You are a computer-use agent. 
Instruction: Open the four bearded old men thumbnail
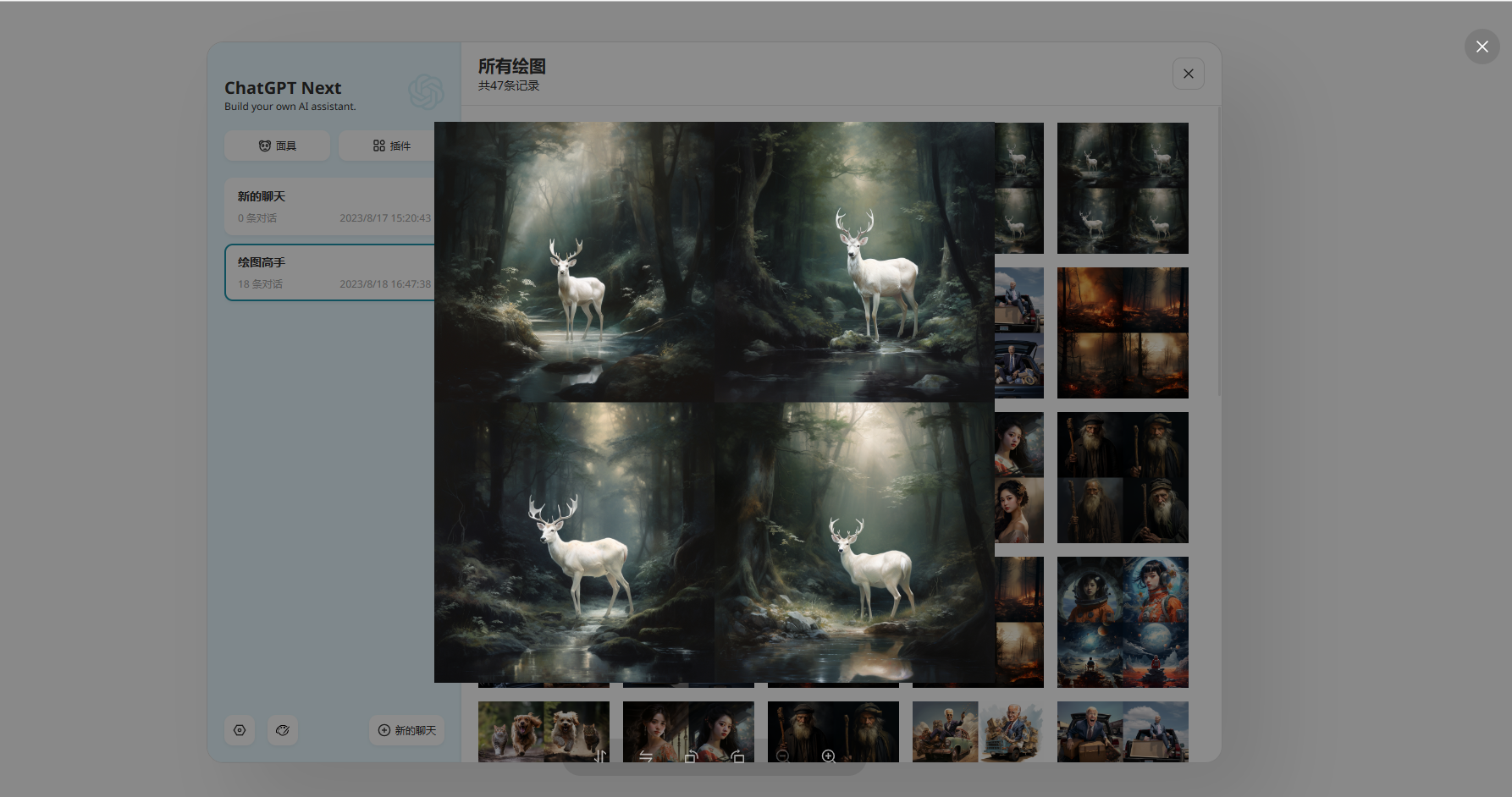pos(1123,477)
